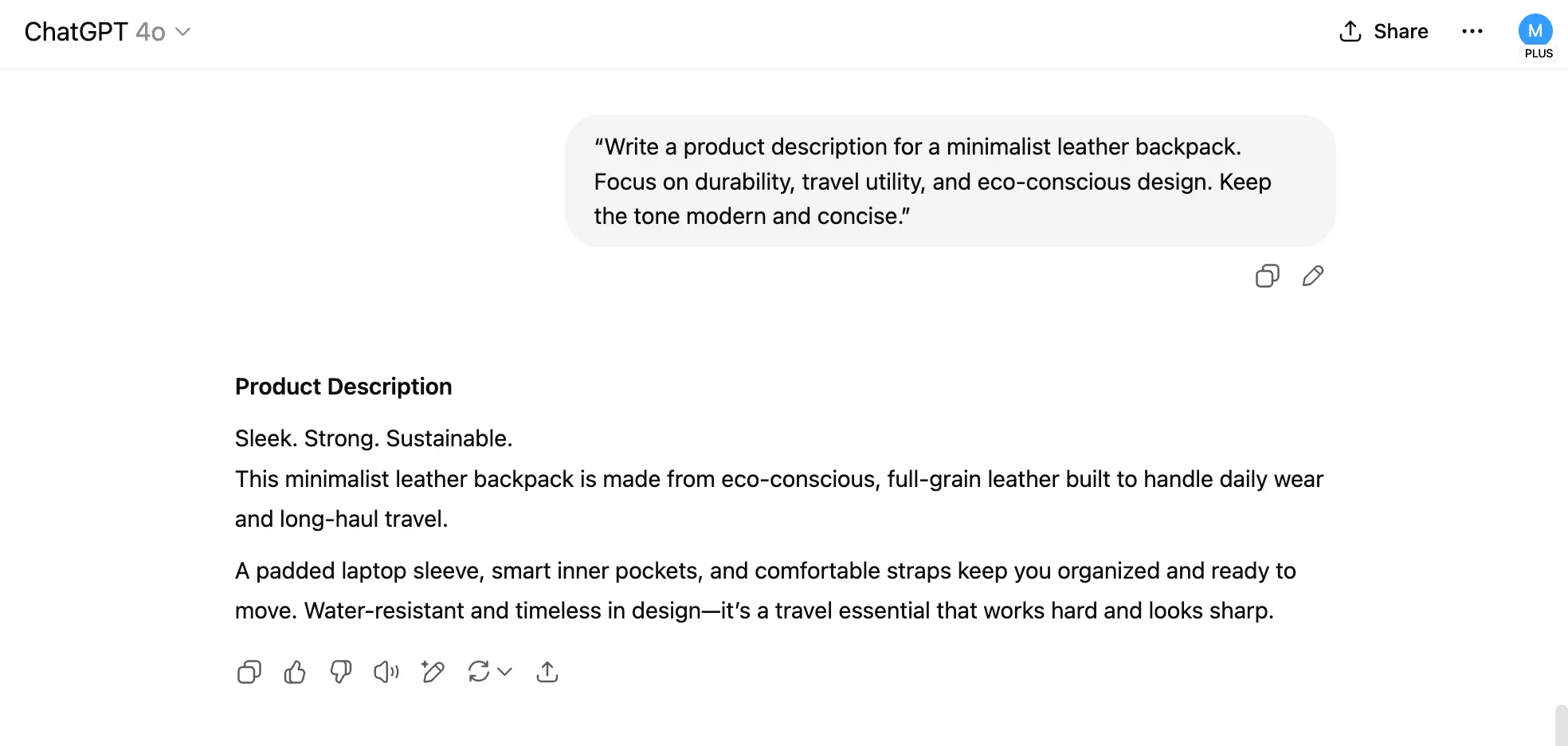Click the chevron next to 4o

183,32
